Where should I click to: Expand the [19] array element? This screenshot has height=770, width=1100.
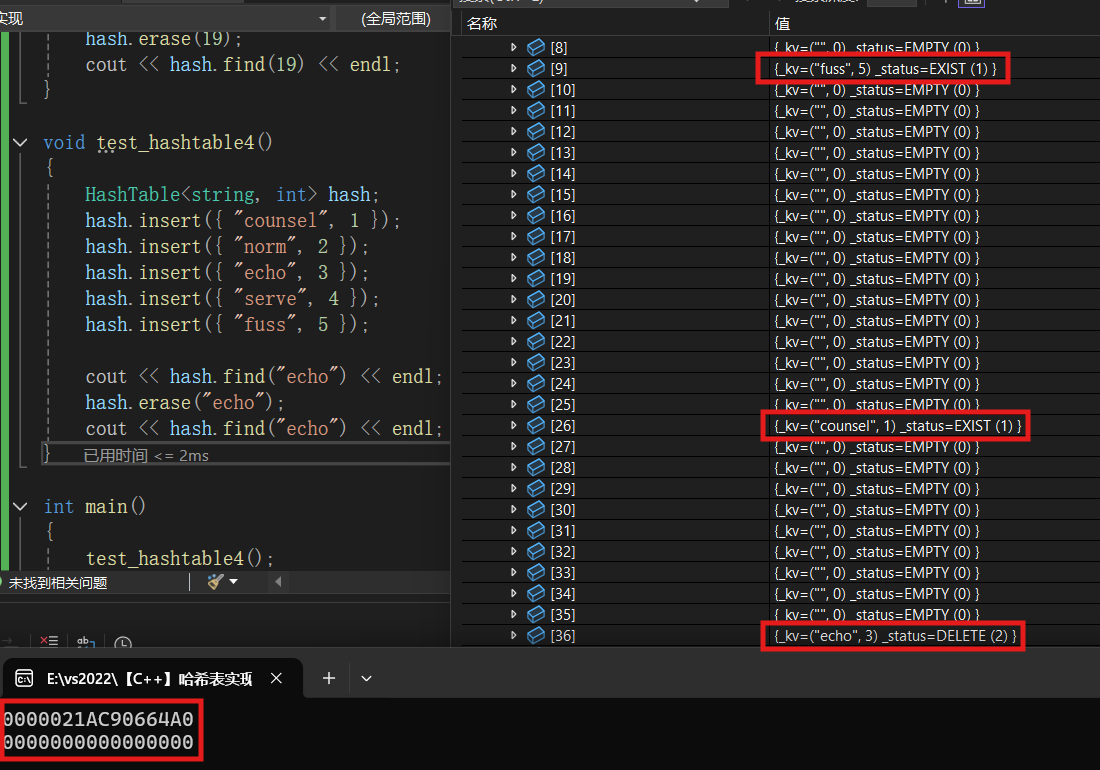pos(514,278)
